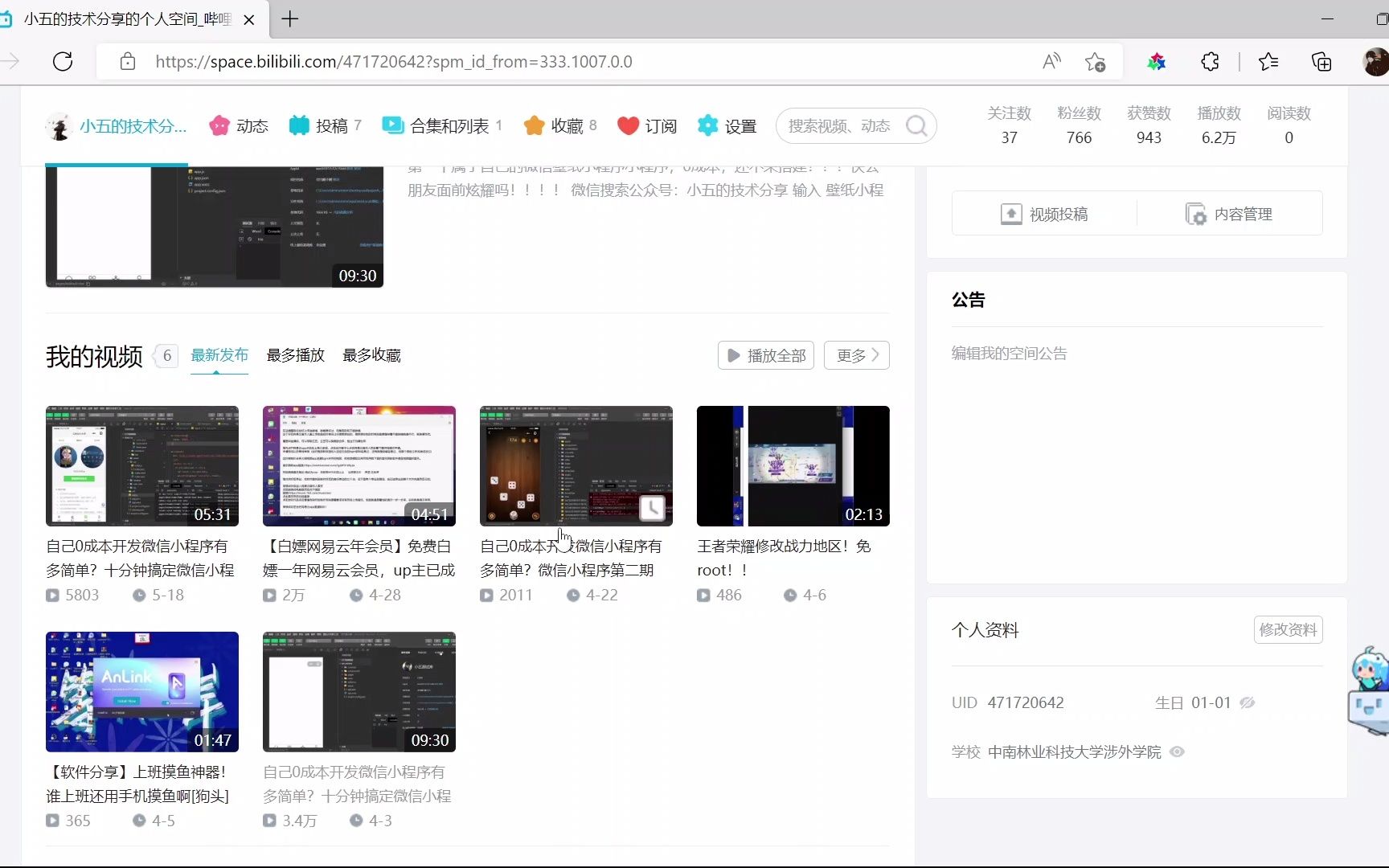Edit the announcement 编辑我的空间公告 field

pos(1010,354)
